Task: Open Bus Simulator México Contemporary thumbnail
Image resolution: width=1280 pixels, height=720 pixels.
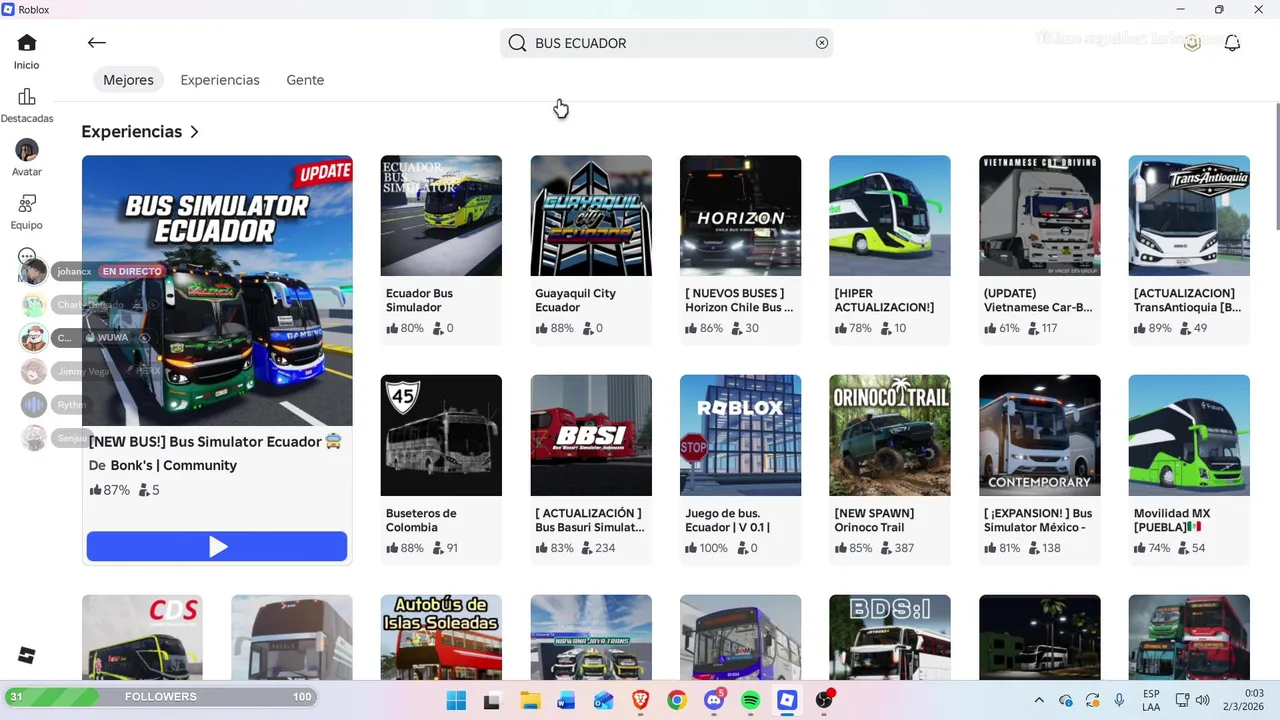Action: click(x=1040, y=435)
